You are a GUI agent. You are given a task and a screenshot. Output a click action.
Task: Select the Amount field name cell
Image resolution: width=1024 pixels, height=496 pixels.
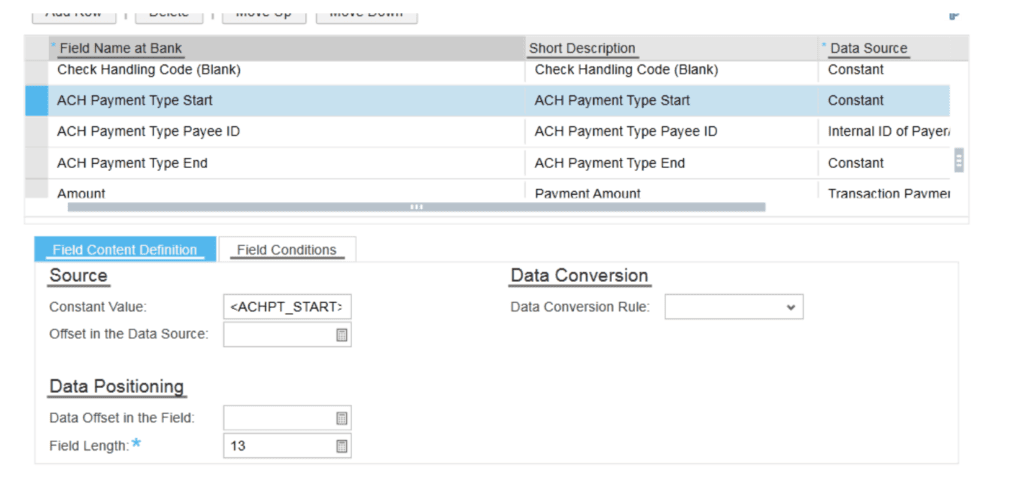287,191
